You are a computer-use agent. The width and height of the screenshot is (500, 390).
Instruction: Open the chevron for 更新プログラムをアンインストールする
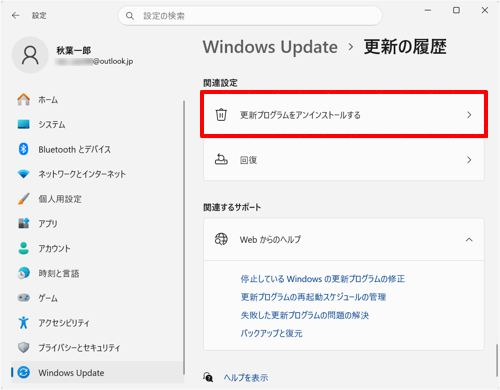pyautogui.click(x=469, y=115)
